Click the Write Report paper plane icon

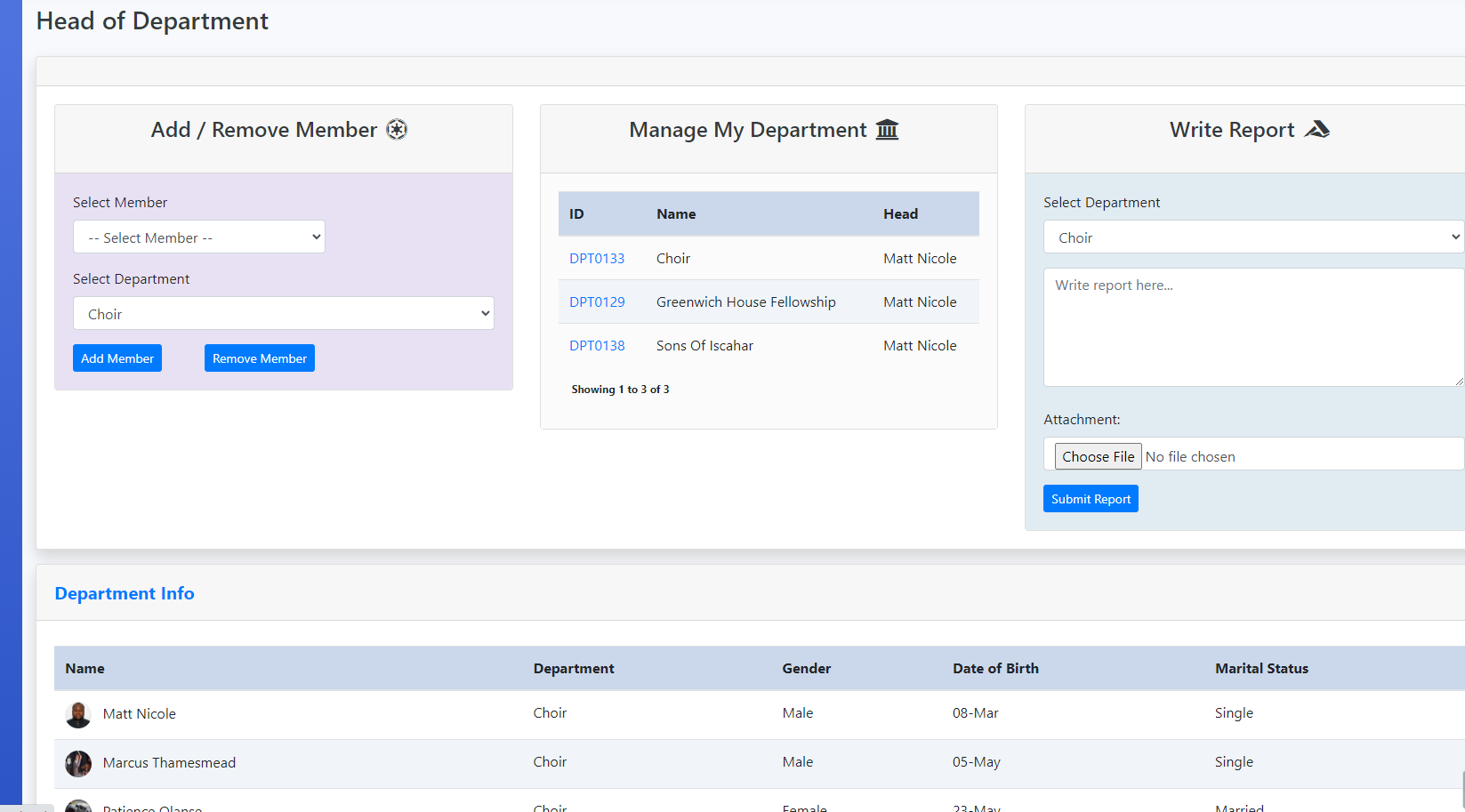1316,130
